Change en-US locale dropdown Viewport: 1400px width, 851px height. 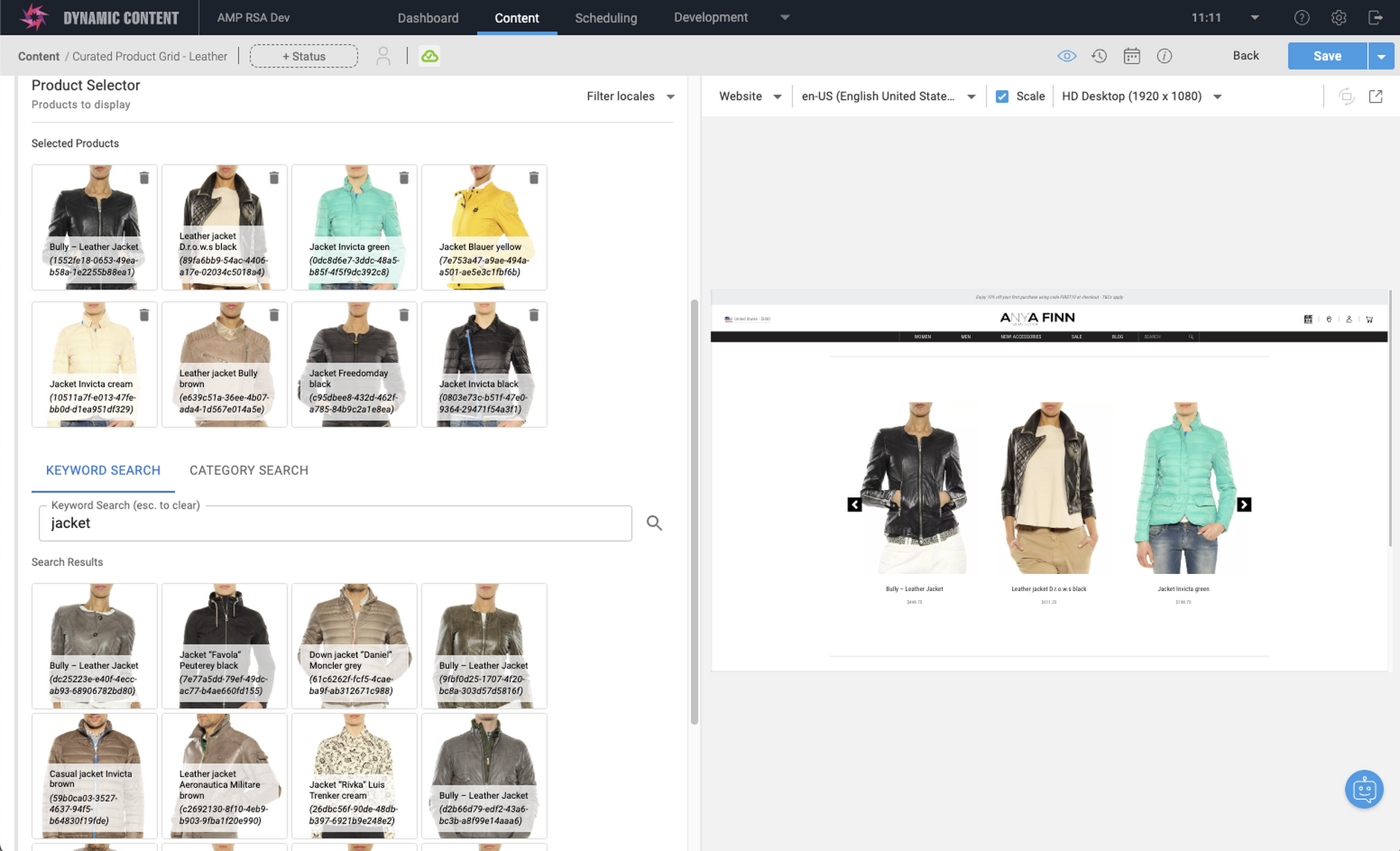pos(888,96)
